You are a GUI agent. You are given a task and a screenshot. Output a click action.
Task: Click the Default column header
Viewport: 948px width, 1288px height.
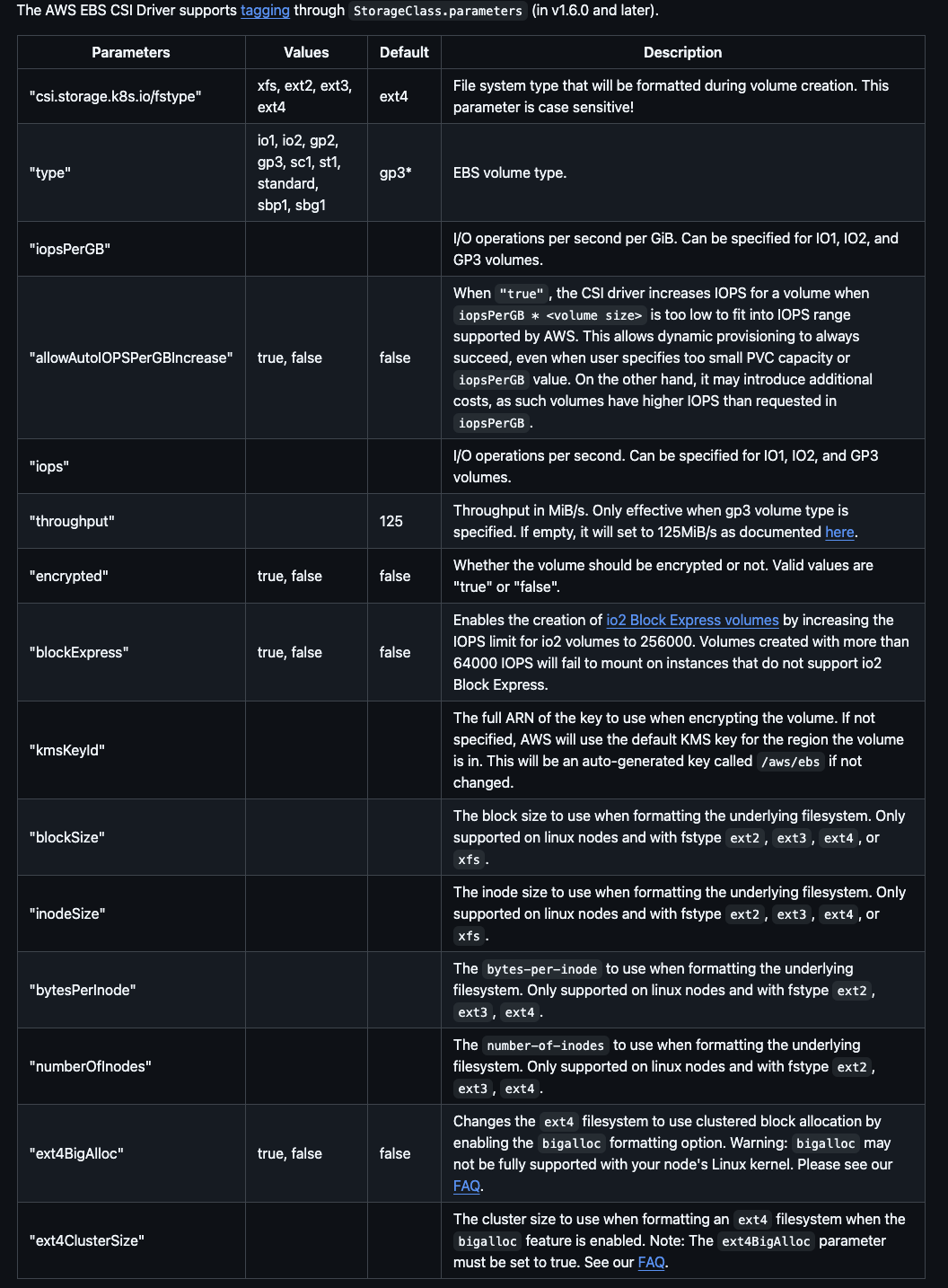404,52
